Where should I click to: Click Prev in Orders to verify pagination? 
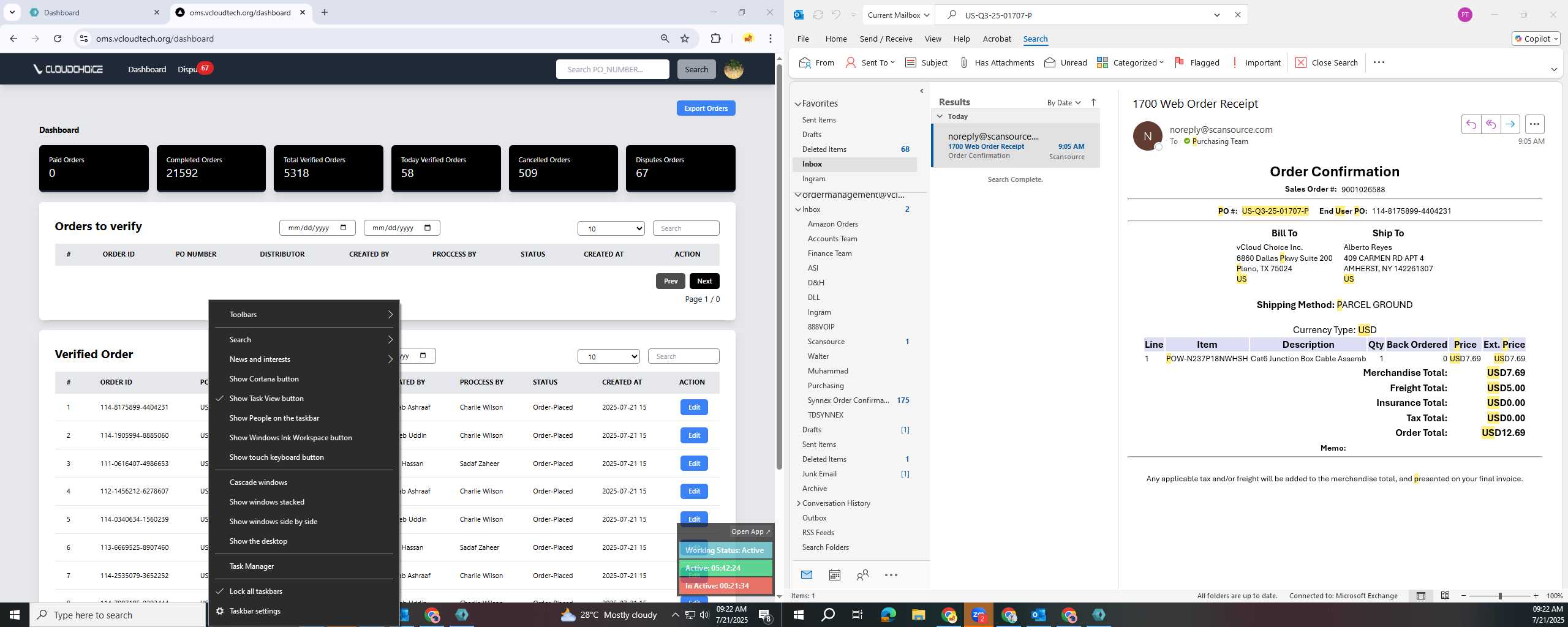coord(671,280)
